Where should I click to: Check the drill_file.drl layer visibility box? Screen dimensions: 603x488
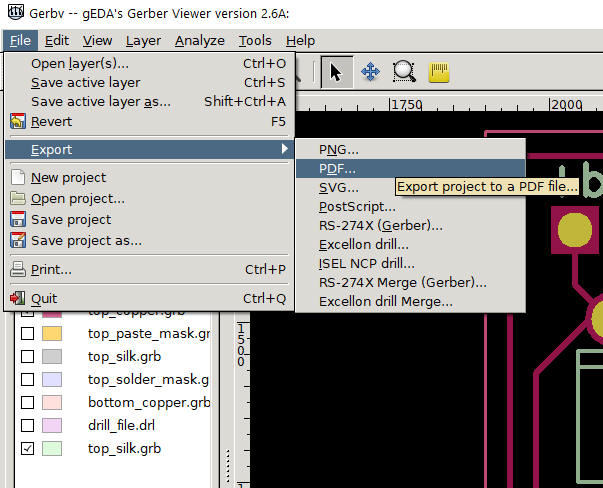[x=28, y=426]
